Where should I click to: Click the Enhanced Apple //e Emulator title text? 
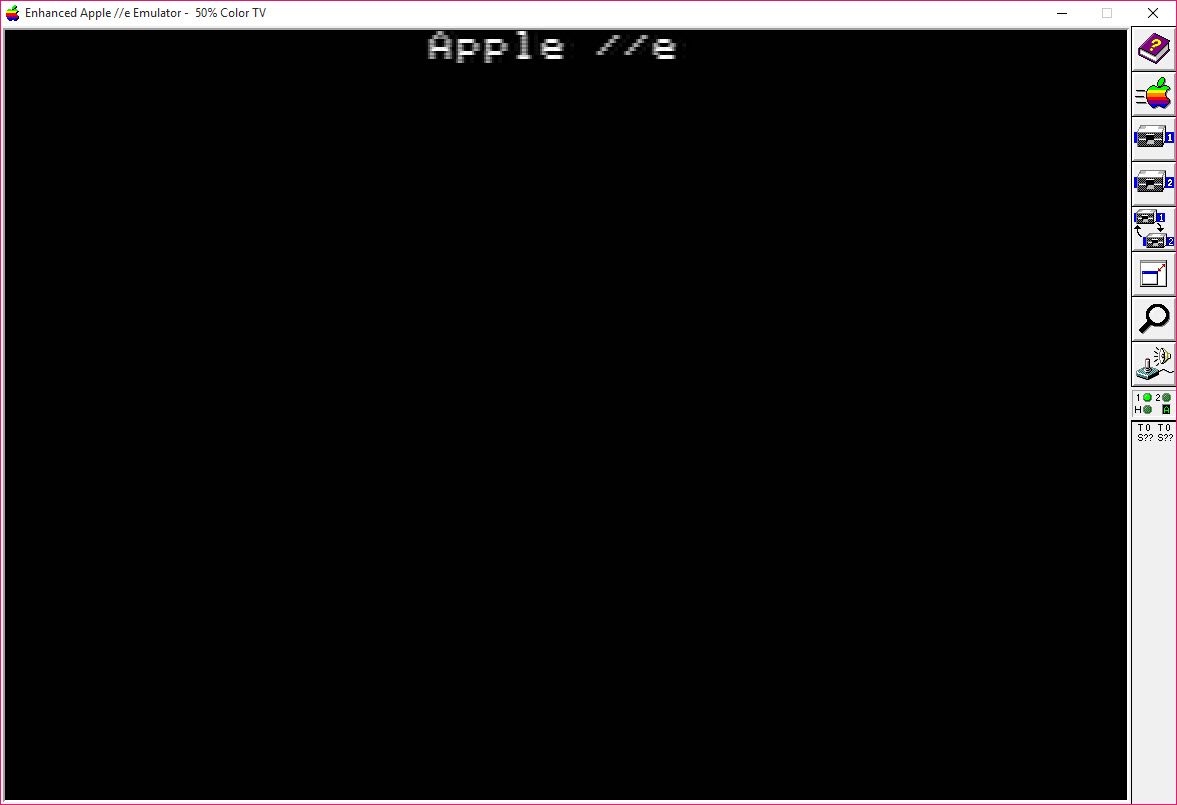coord(103,13)
